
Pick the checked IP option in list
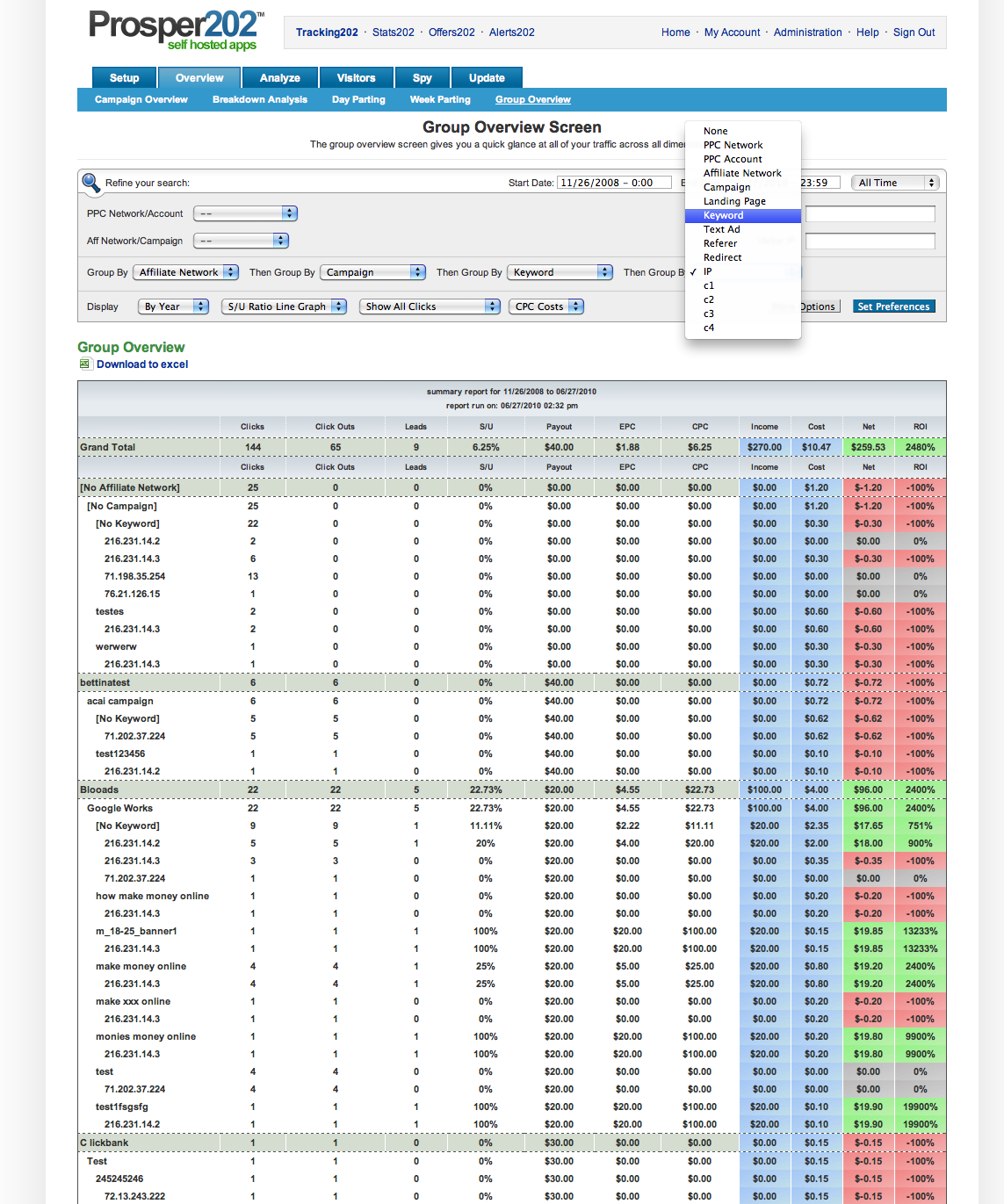(708, 271)
